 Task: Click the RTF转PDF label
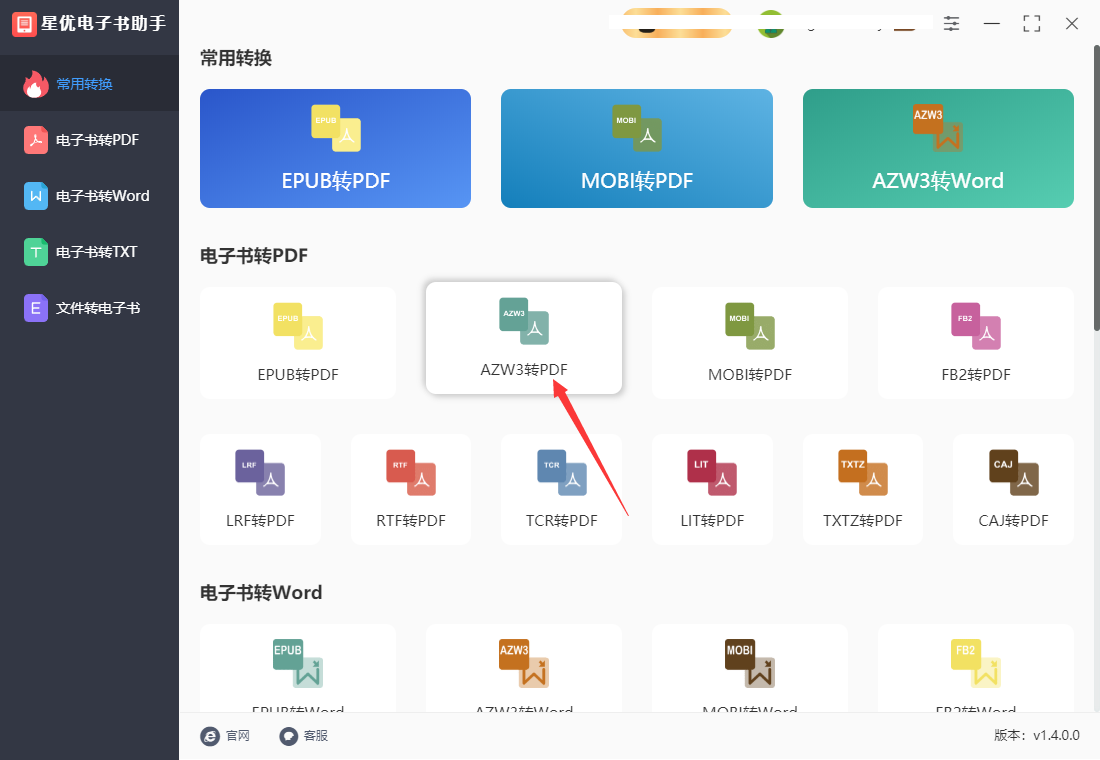pos(411,521)
